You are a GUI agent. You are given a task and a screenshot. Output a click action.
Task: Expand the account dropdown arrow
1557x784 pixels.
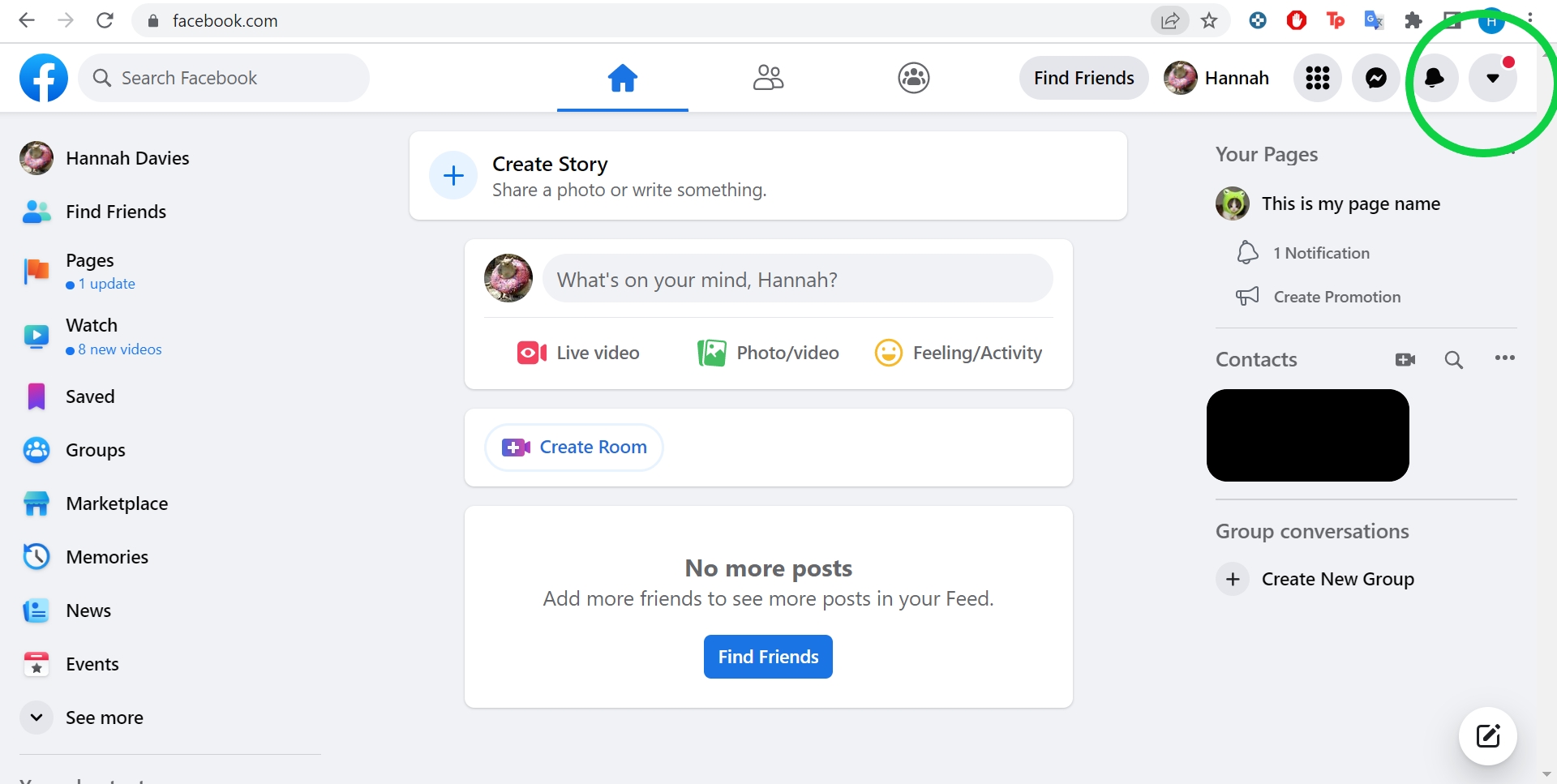[1493, 78]
